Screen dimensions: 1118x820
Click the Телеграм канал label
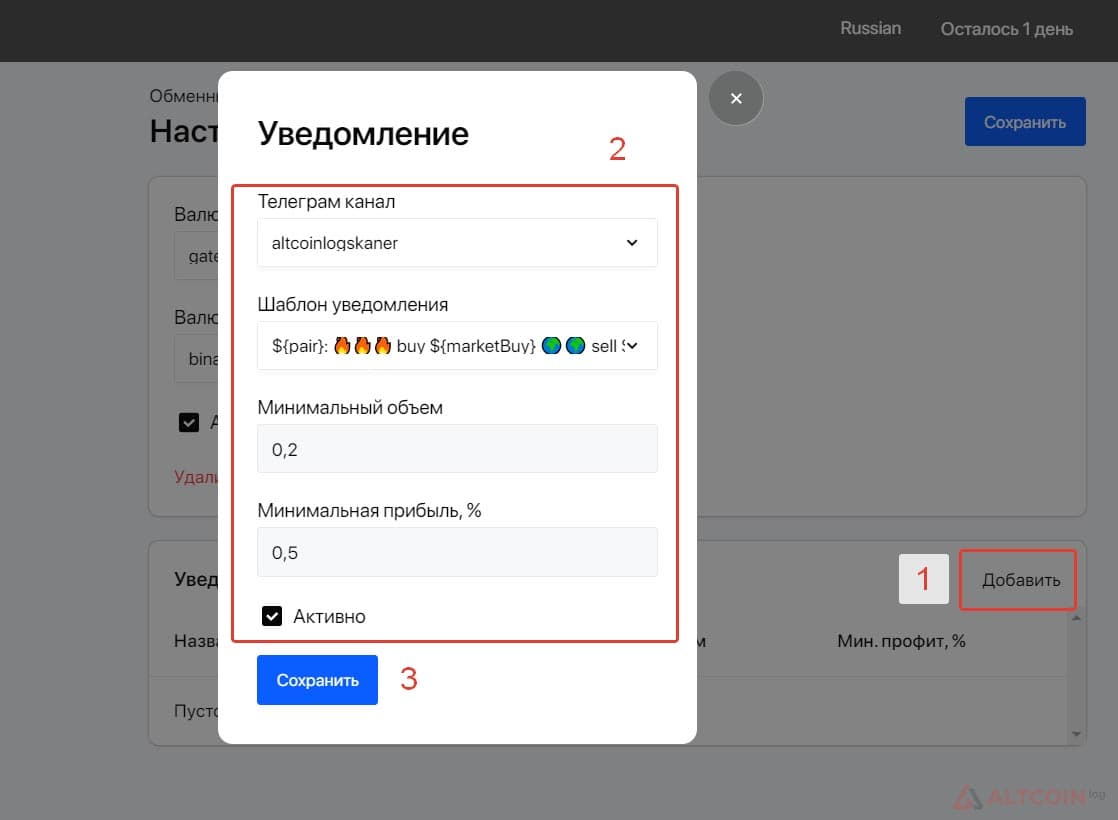pyautogui.click(x=326, y=202)
